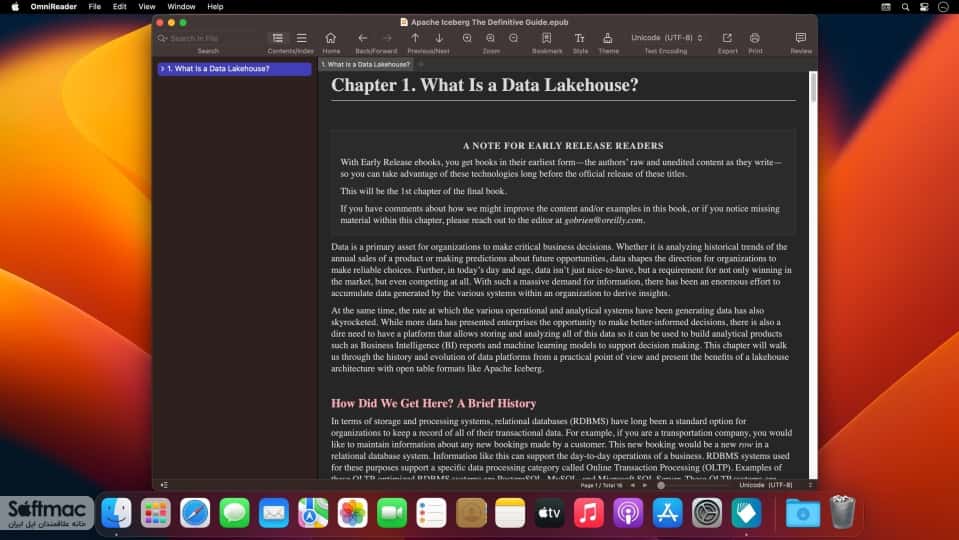The width and height of the screenshot is (959, 540).
Task: Open Spotlight search in menu bar
Action: pyautogui.click(x=905, y=7)
